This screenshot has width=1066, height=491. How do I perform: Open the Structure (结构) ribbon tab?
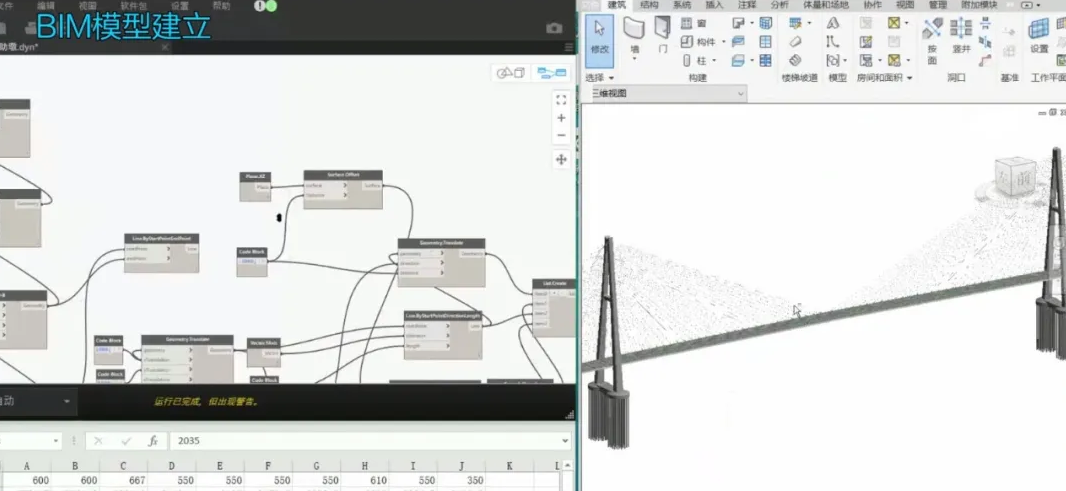(649, 5)
